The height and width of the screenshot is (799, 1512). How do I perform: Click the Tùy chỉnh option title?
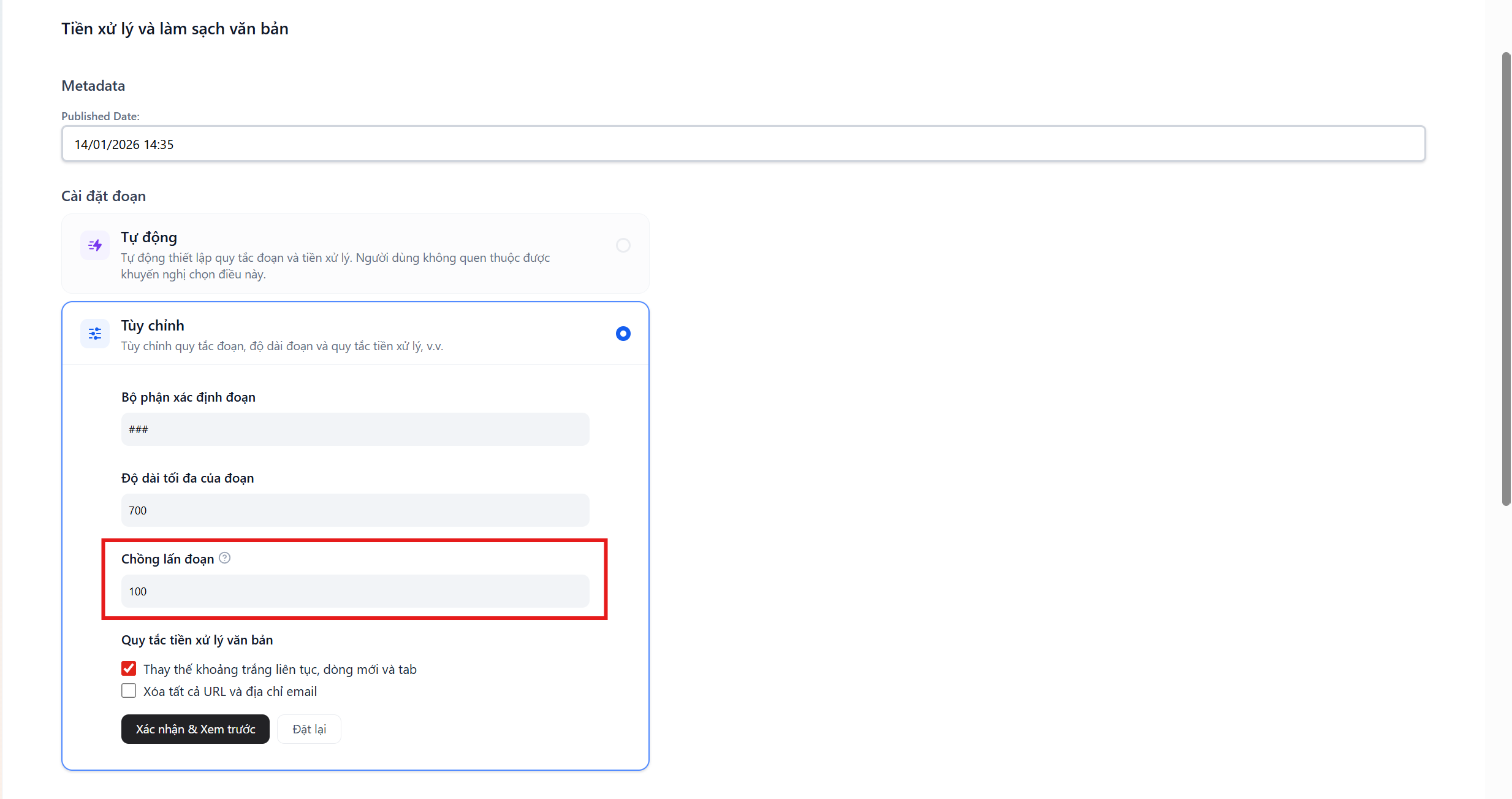click(153, 326)
